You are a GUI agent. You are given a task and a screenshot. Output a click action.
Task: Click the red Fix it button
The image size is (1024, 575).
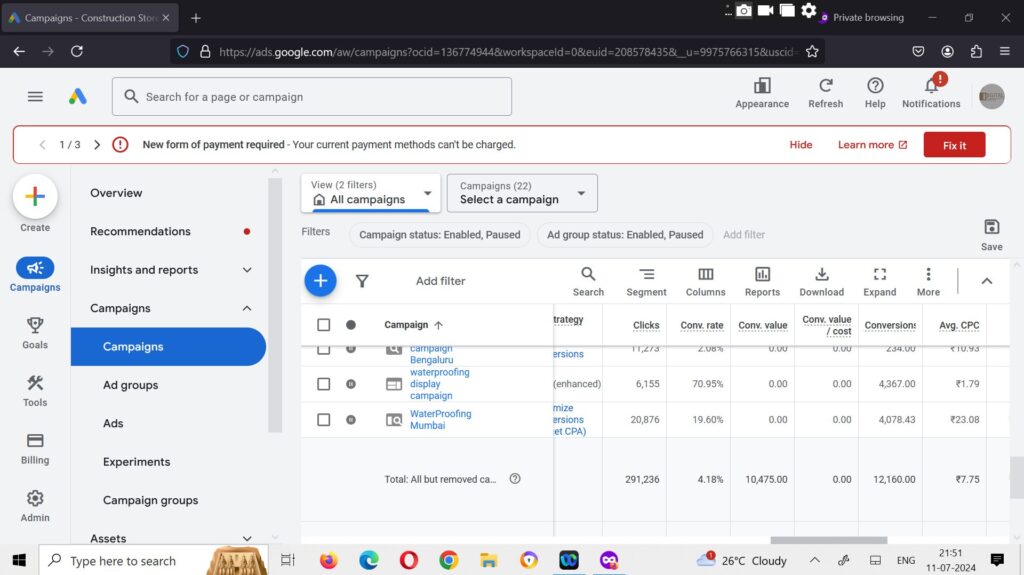pos(954,145)
